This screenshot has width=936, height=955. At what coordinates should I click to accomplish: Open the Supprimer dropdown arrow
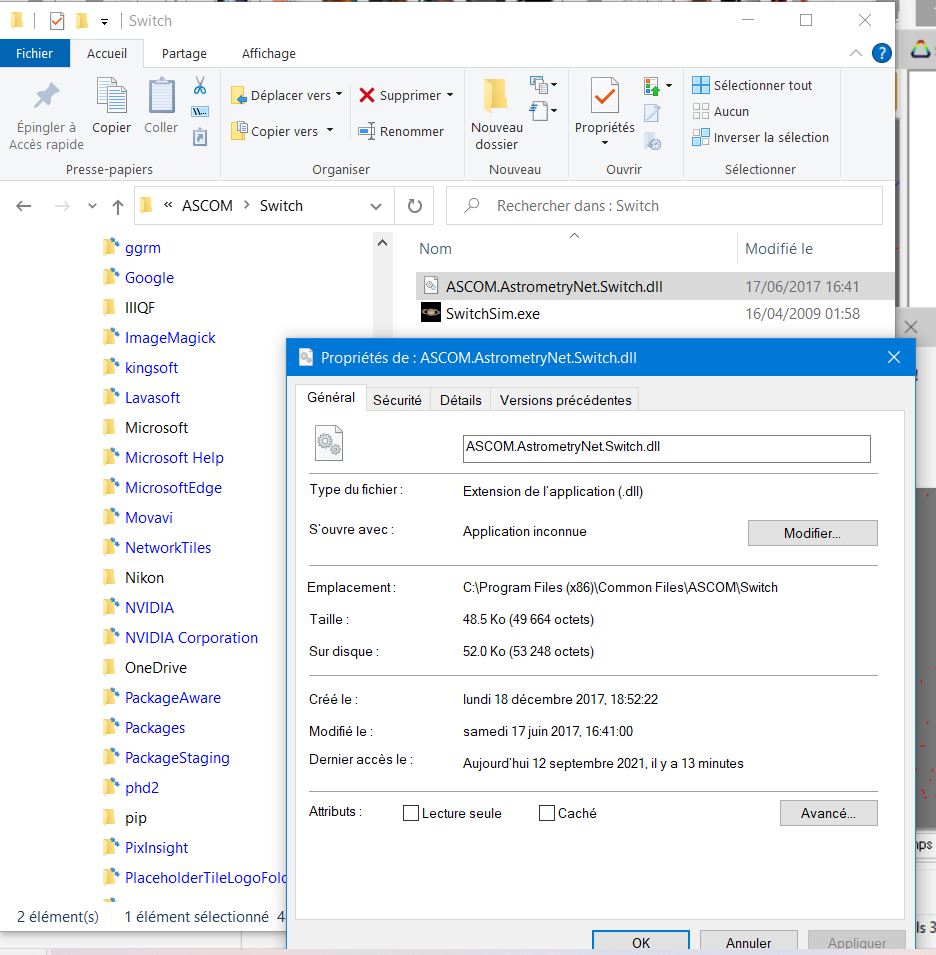click(x=449, y=95)
